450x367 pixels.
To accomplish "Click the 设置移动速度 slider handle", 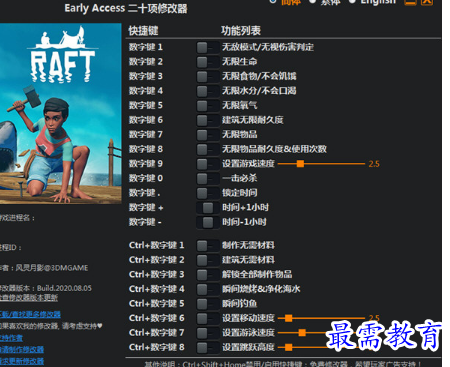I will (289, 318).
